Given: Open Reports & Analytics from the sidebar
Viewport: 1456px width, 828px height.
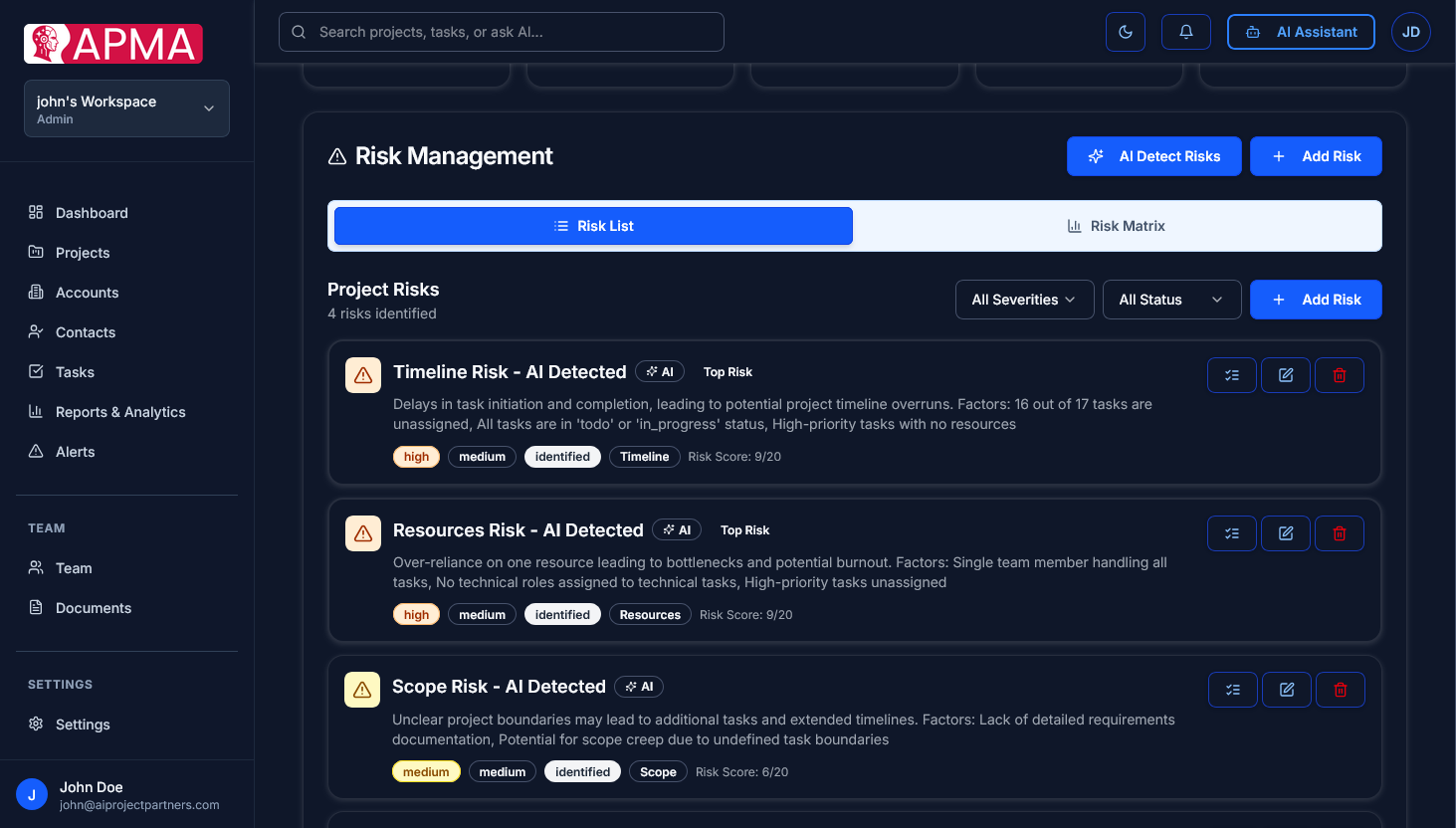Looking at the screenshot, I should [x=119, y=411].
